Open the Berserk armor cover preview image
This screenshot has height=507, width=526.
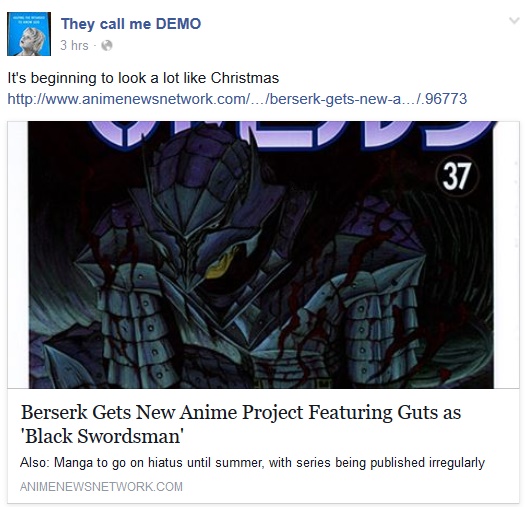[x=261, y=255]
